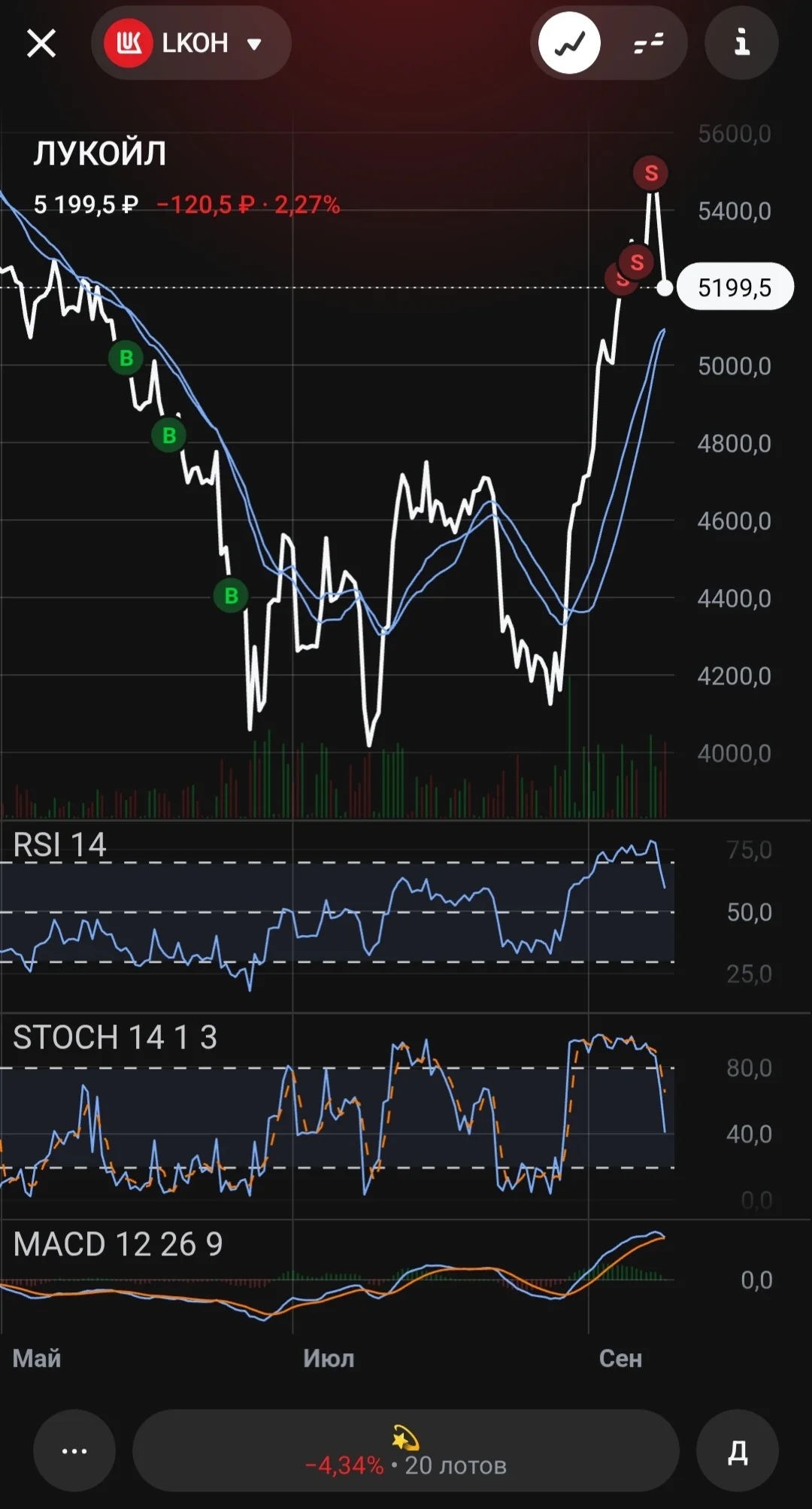Tap the MACD 0,0 level label

(756, 1280)
